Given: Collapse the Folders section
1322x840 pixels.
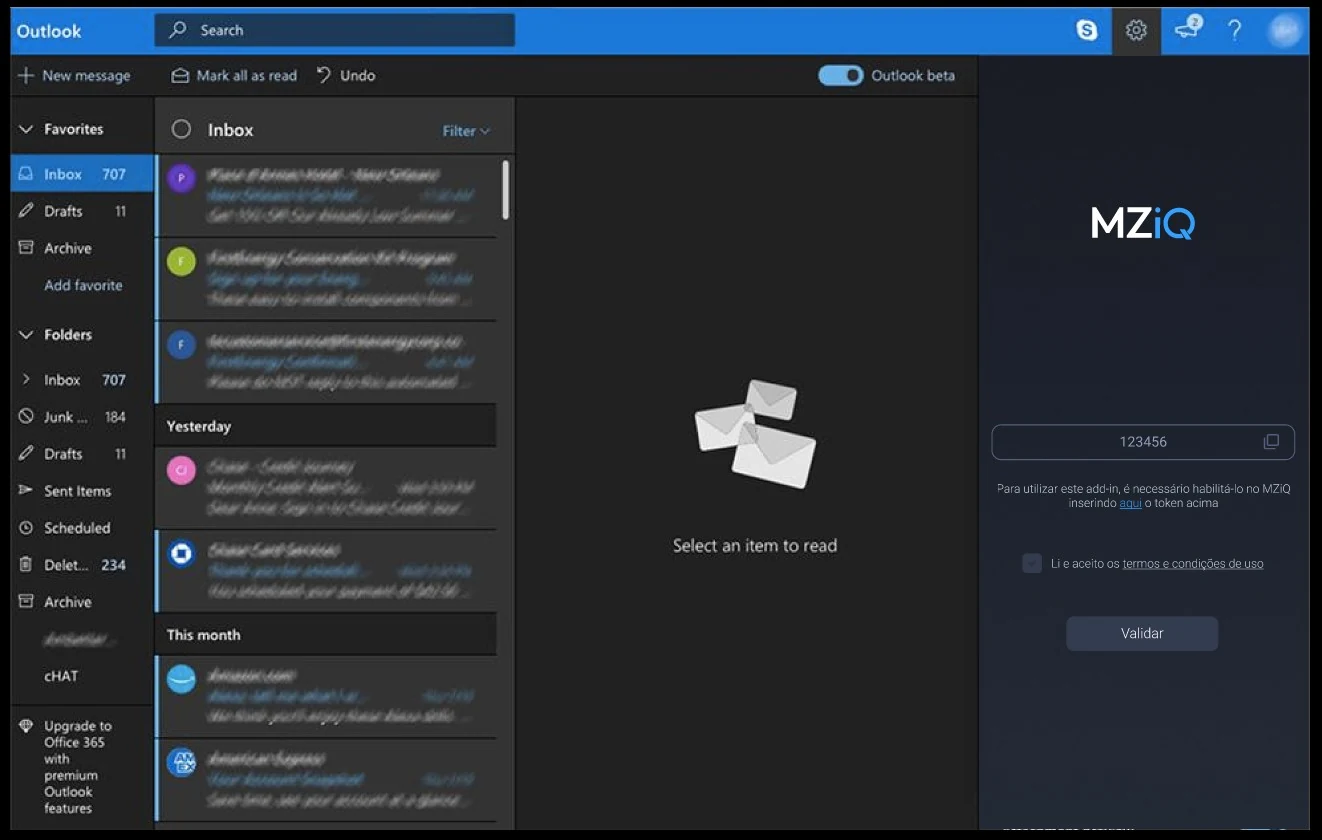Looking at the screenshot, I should coord(26,335).
